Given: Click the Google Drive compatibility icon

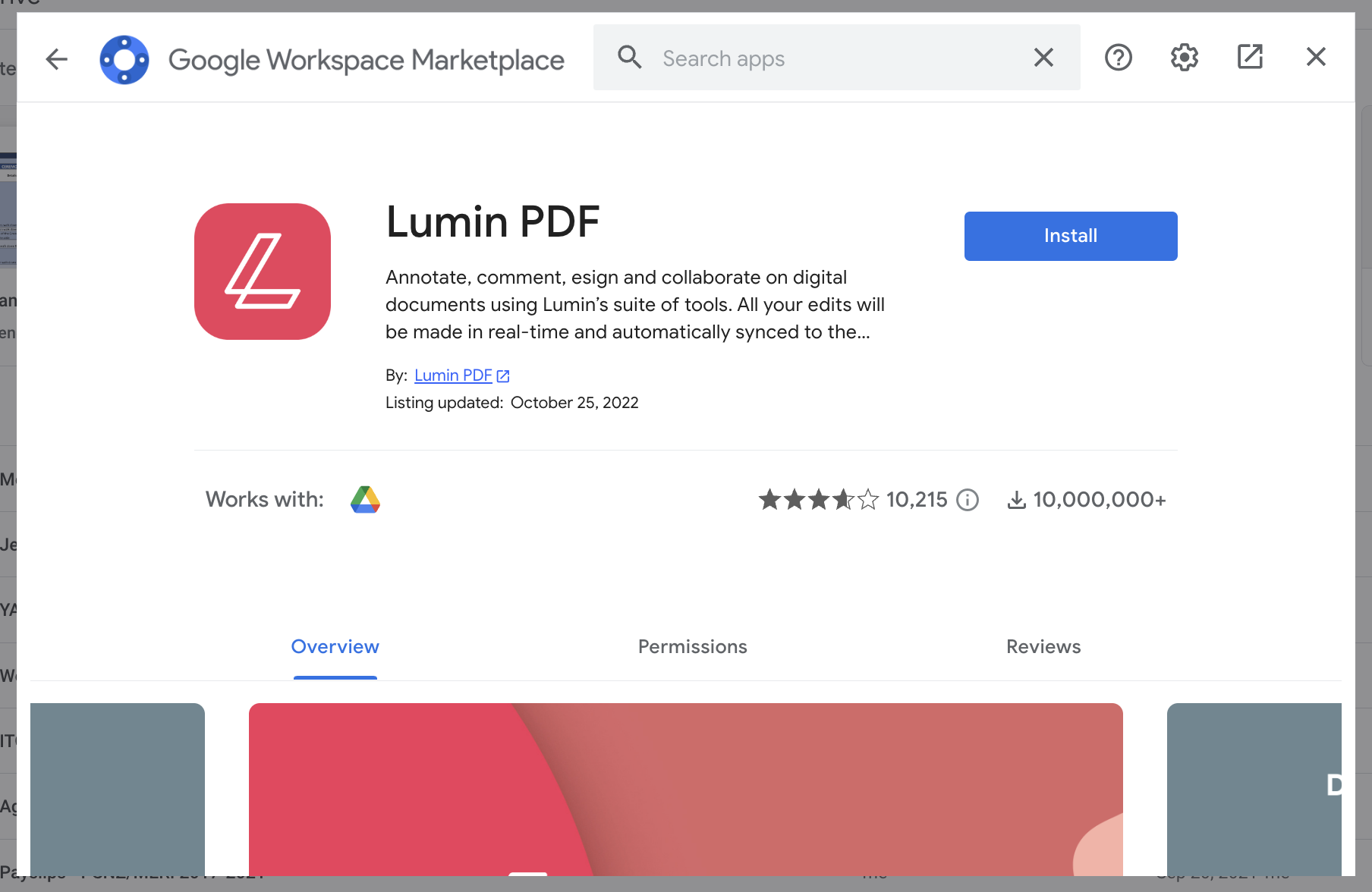Looking at the screenshot, I should 365,499.
